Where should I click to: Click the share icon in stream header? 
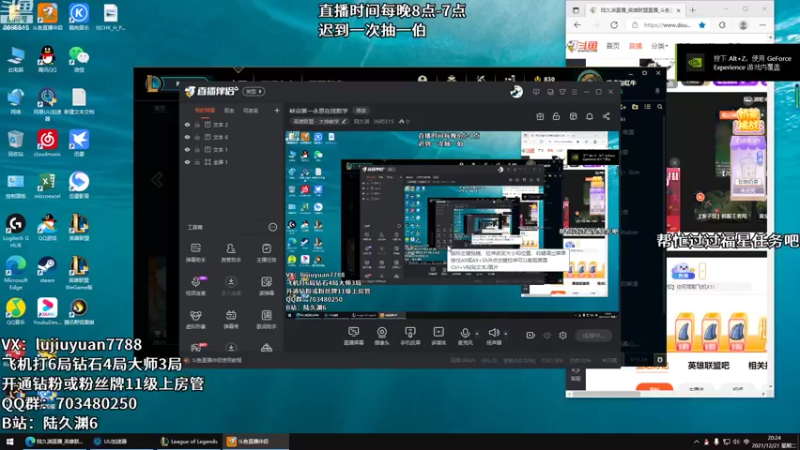click(x=606, y=116)
